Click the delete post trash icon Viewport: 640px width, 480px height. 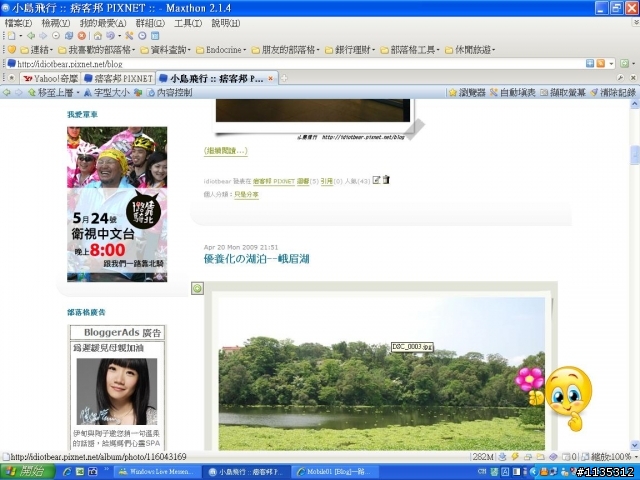386,180
